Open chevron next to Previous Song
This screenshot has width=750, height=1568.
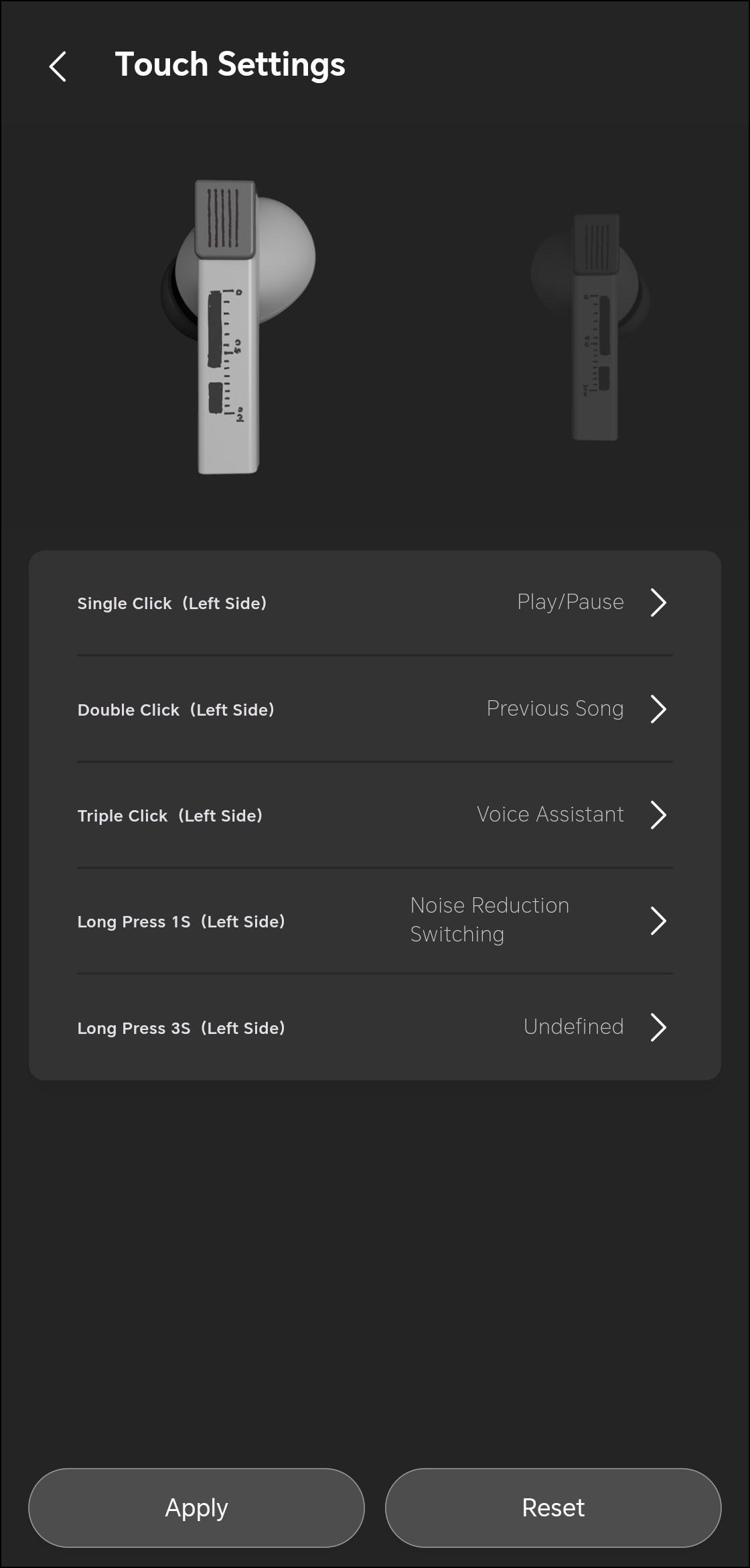point(658,709)
